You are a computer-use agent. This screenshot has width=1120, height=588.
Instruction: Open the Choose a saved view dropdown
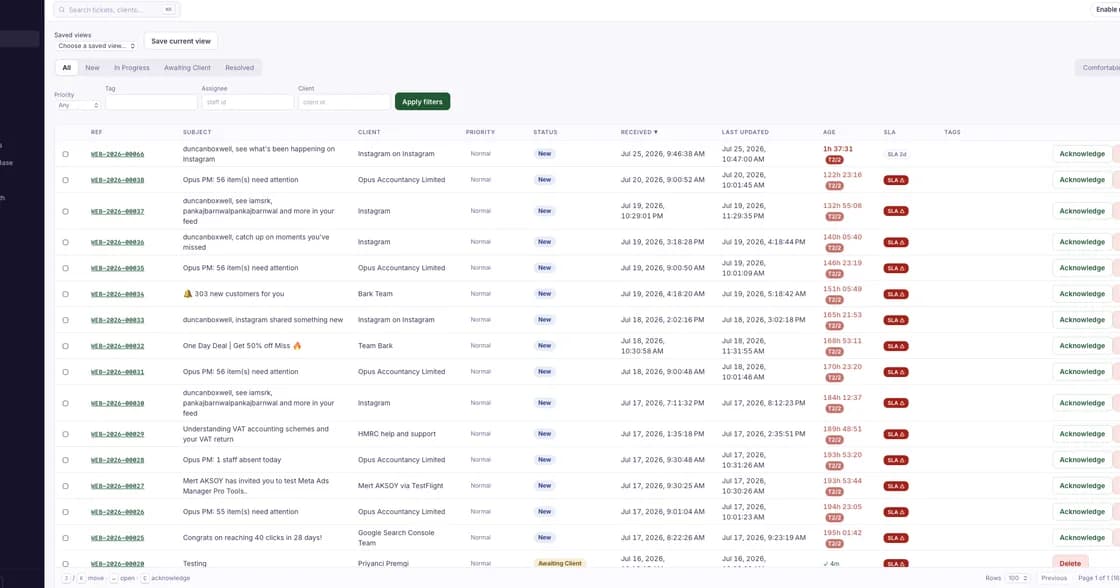[96, 46]
